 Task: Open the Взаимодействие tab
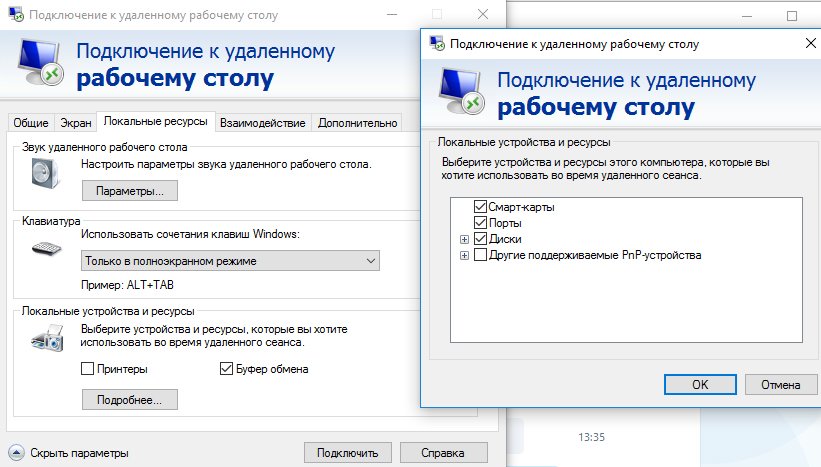[x=263, y=123]
